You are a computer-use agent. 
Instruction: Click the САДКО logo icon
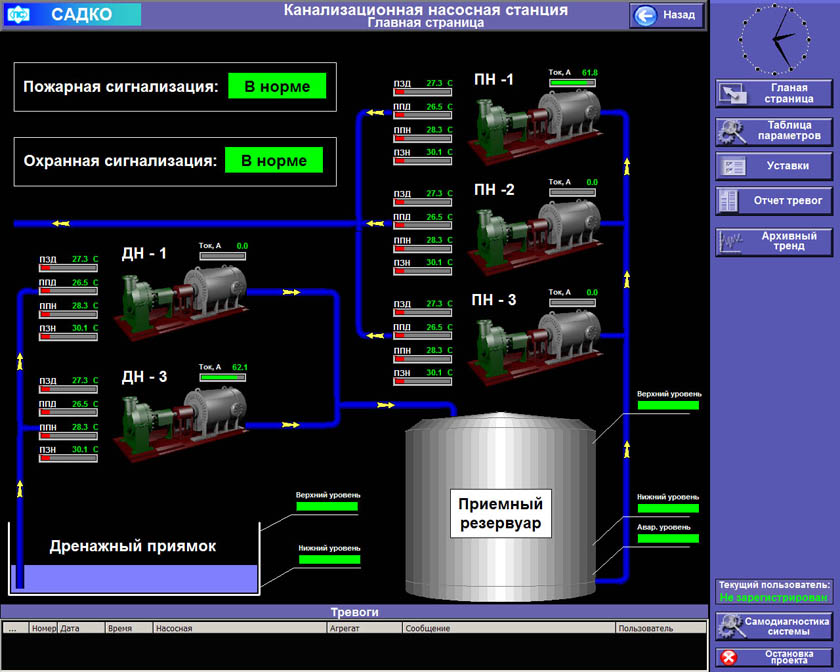[x=18, y=14]
